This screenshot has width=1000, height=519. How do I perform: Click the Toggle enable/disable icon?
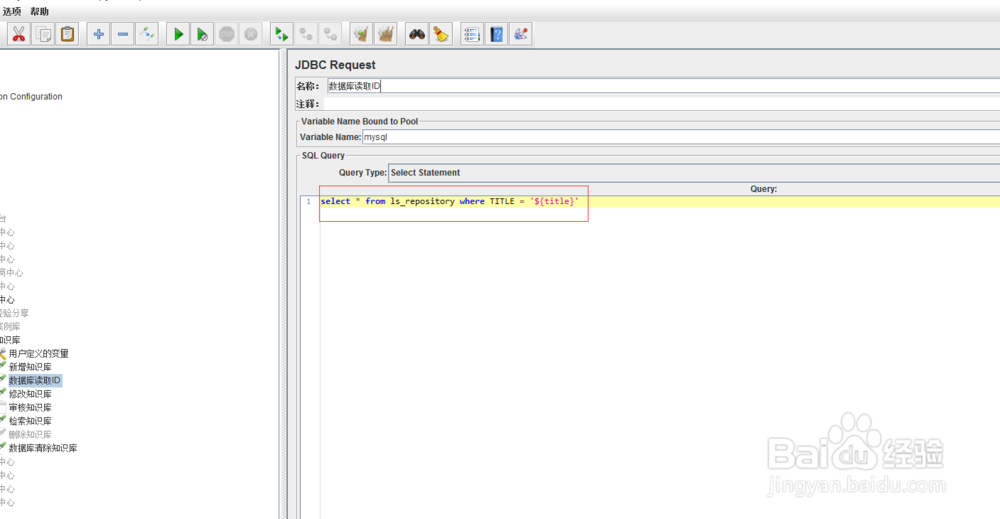pos(147,34)
